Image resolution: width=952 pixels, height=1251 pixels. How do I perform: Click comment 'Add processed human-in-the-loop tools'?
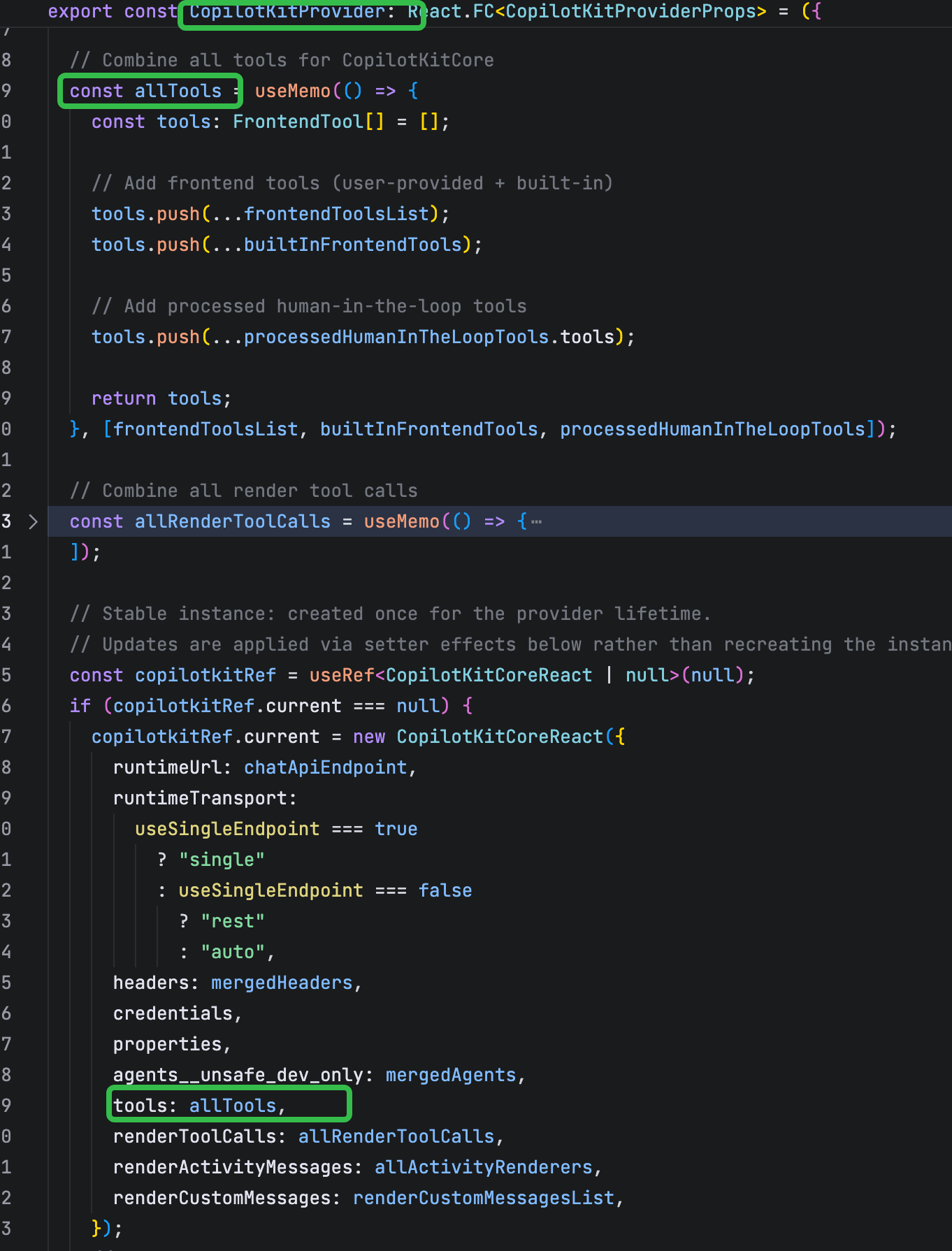(309, 306)
